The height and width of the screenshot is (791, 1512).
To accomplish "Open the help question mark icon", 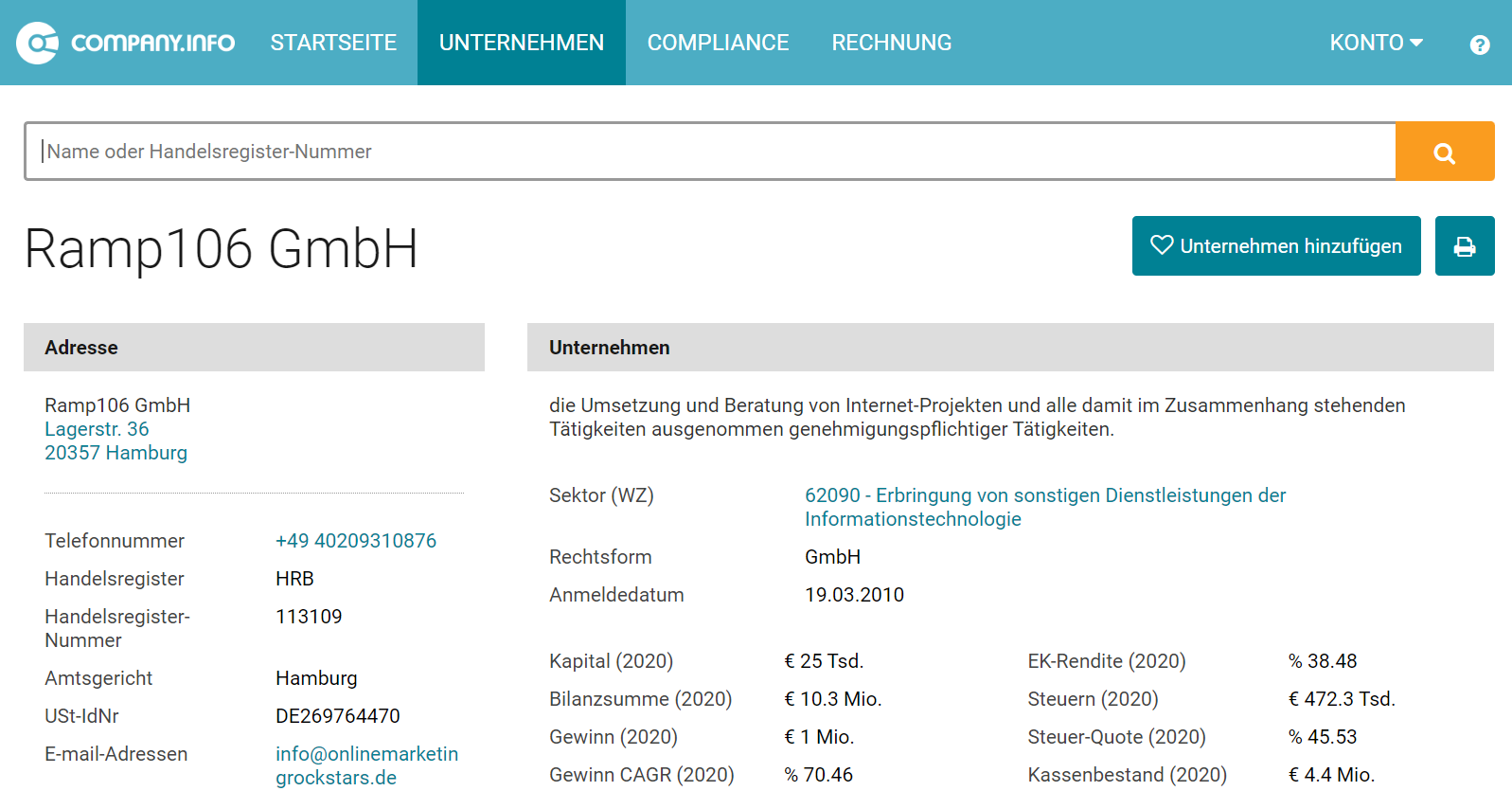I will click(1480, 45).
